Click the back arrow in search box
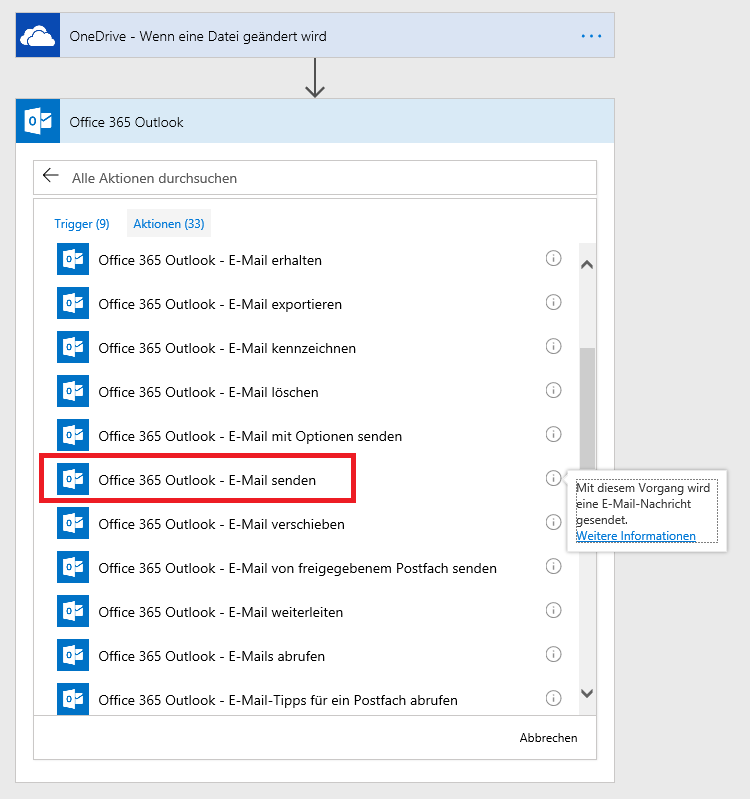 click(x=51, y=177)
